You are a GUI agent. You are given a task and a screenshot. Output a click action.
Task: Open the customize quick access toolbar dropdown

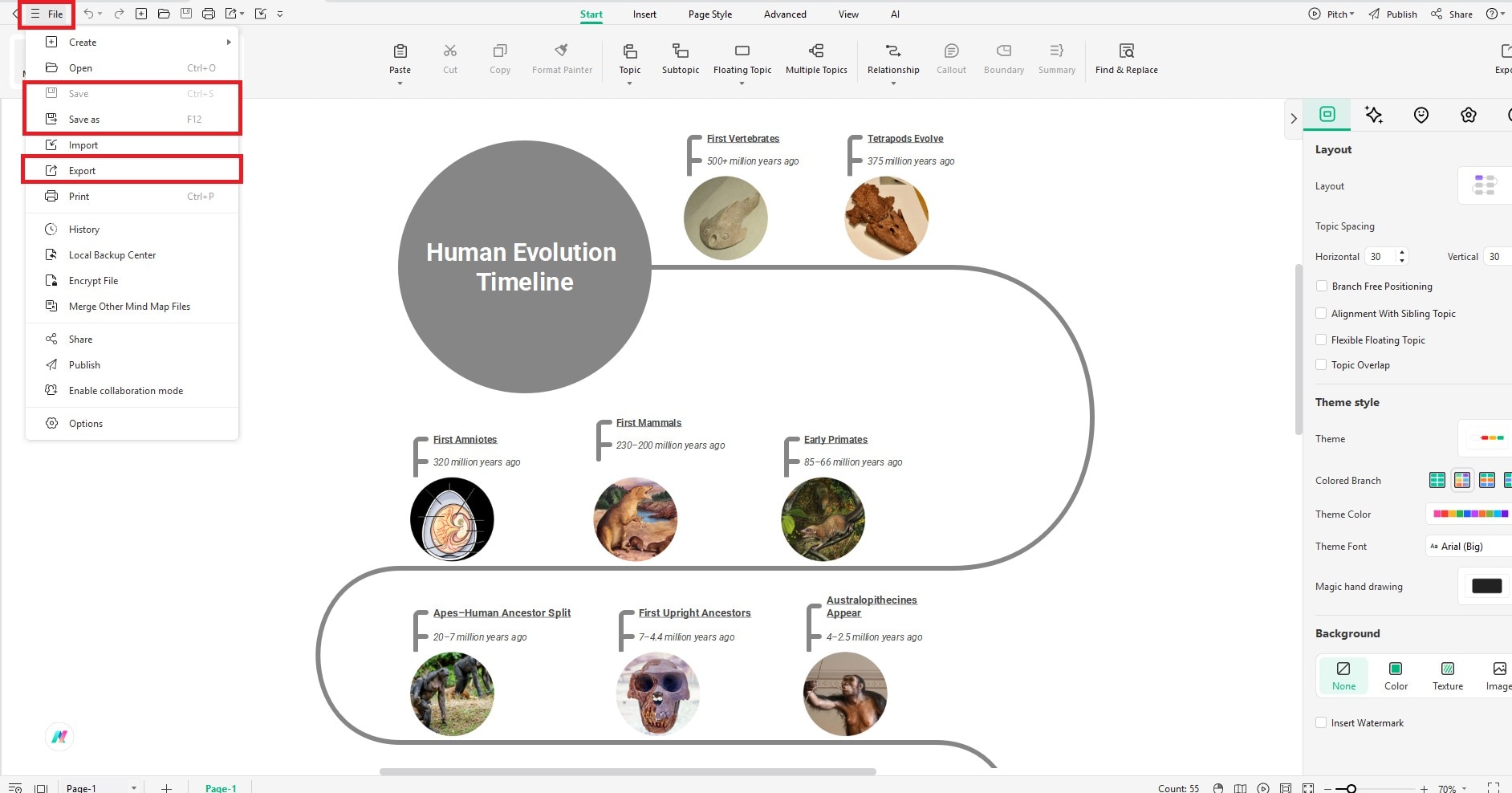280,14
